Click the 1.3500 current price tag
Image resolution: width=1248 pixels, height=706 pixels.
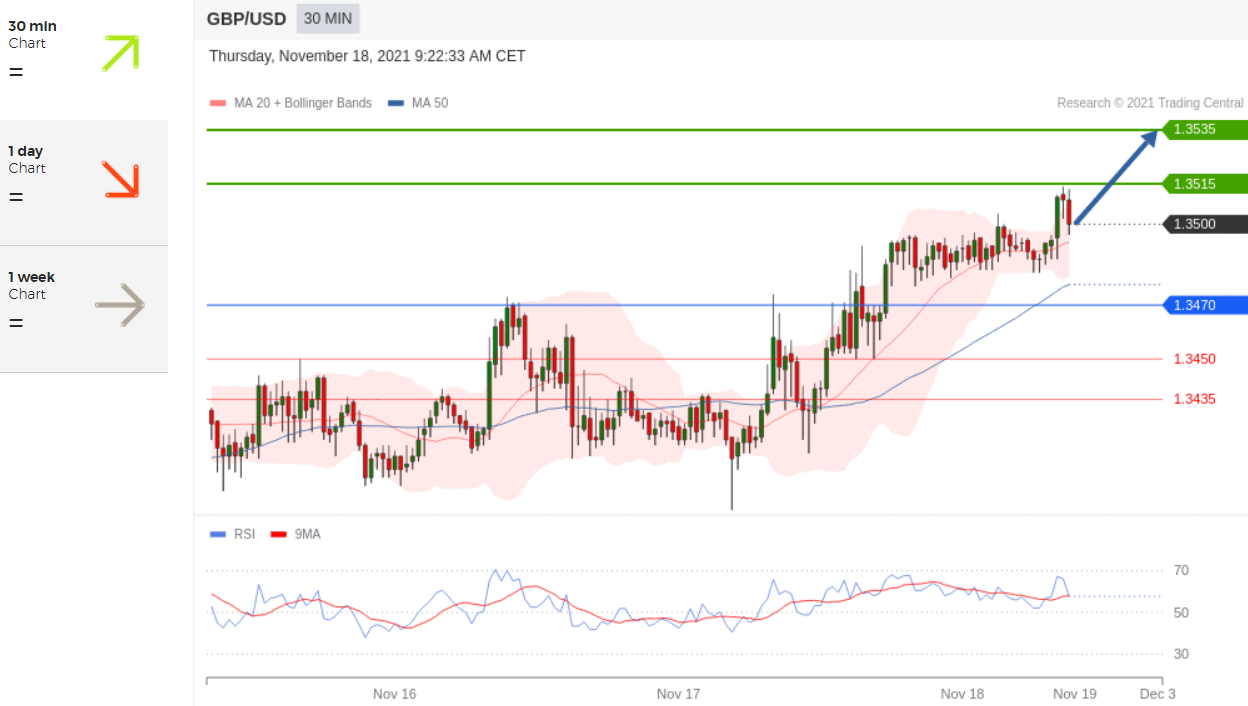(1205, 224)
